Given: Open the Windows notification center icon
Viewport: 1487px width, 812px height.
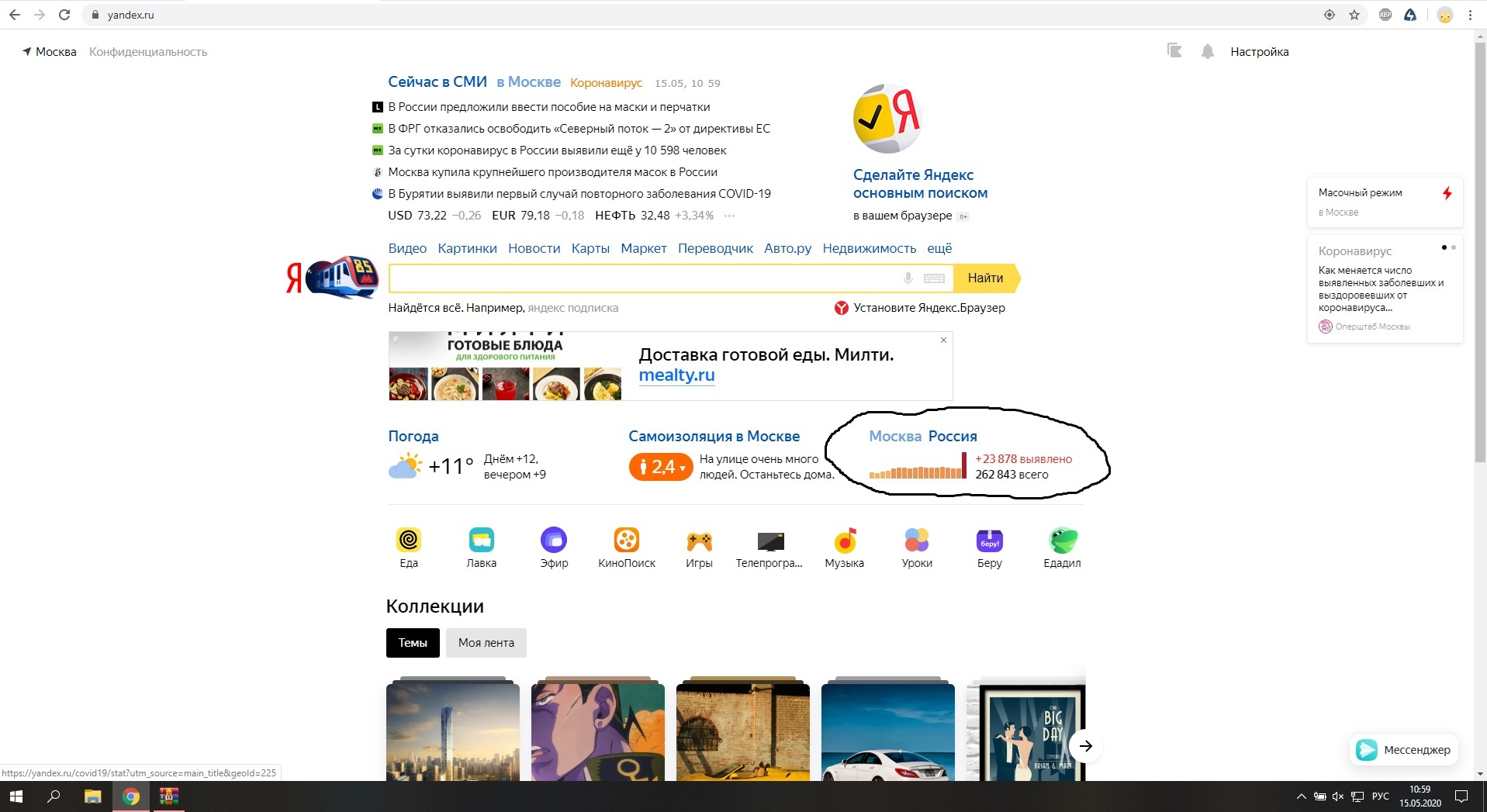Looking at the screenshot, I should pyautogui.click(x=1461, y=796).
